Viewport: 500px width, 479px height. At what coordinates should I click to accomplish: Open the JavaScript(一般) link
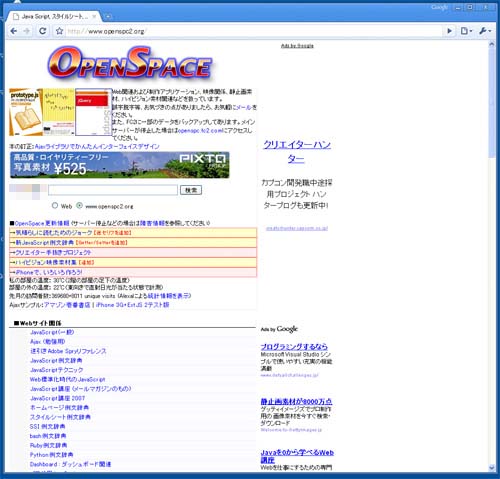52,332
